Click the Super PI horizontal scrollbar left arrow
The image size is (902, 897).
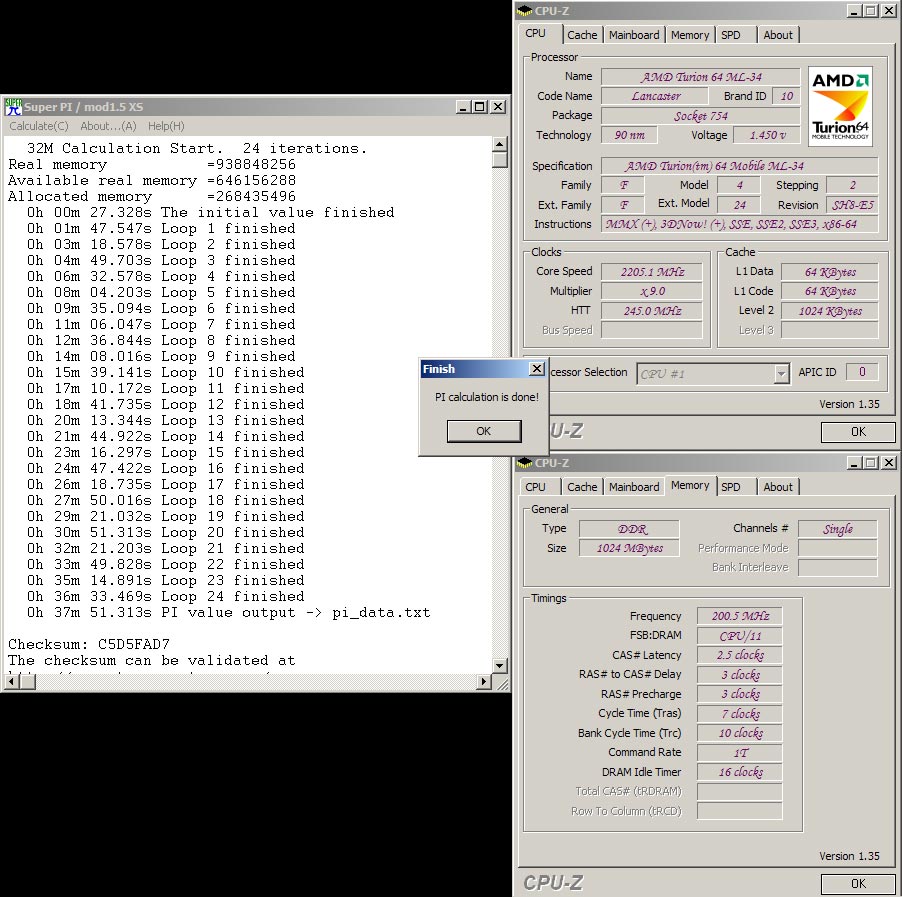(11, 682)
